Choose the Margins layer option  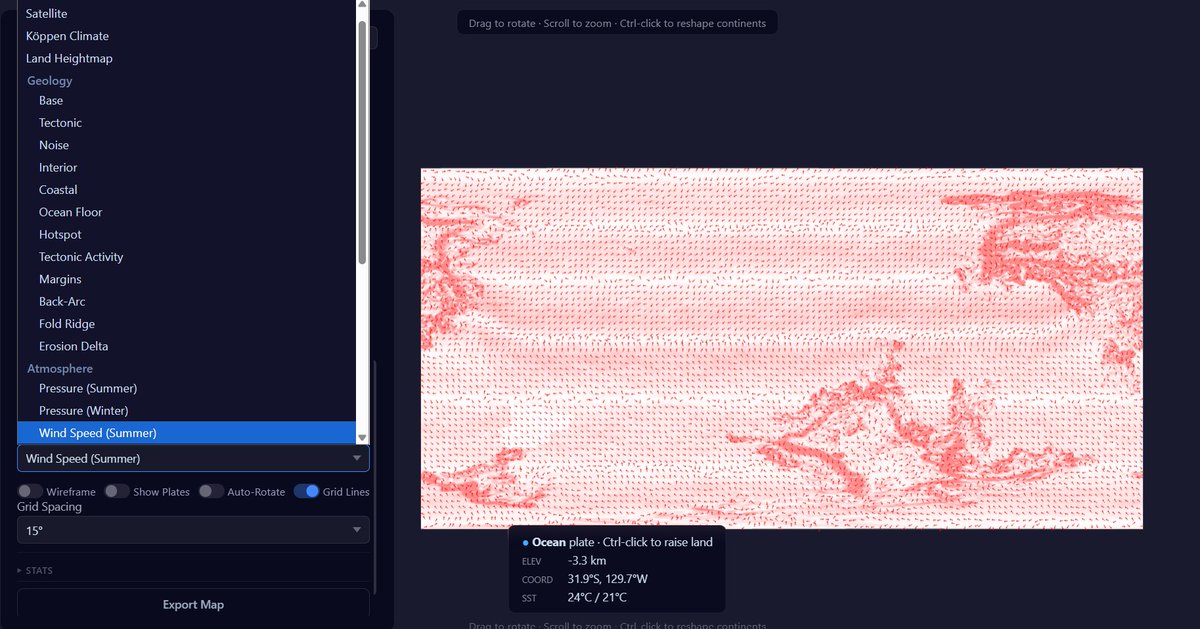187,279
